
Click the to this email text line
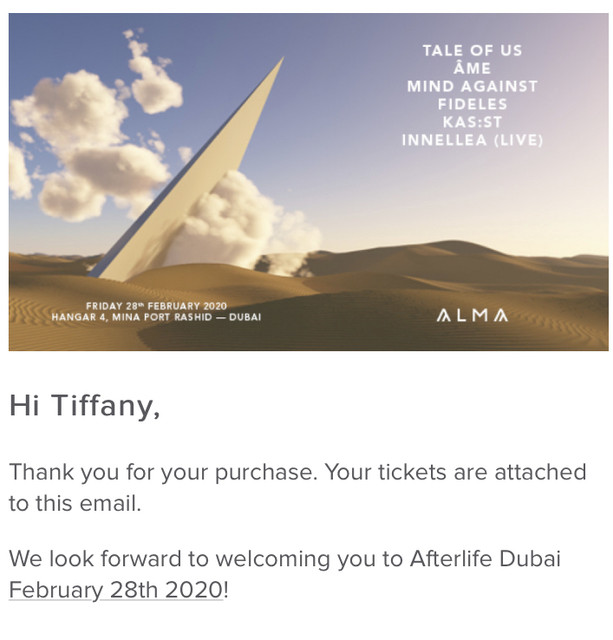tap(75, 504)
